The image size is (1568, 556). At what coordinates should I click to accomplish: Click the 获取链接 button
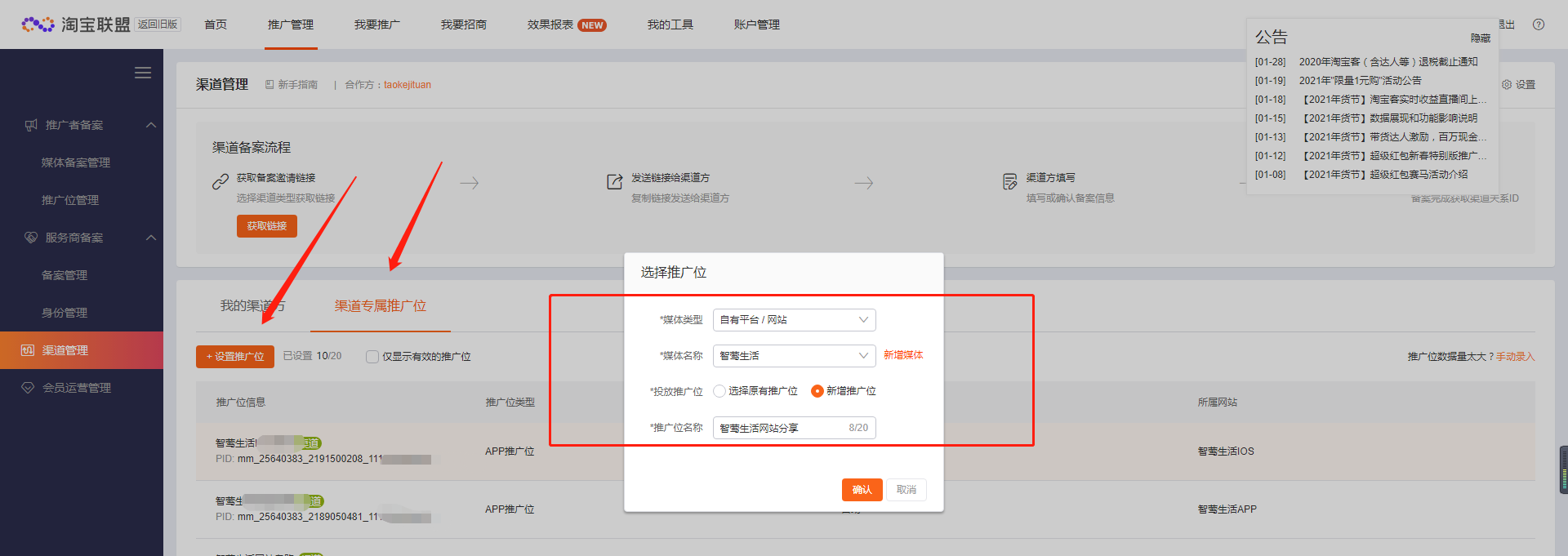click(x=267, y=226)
